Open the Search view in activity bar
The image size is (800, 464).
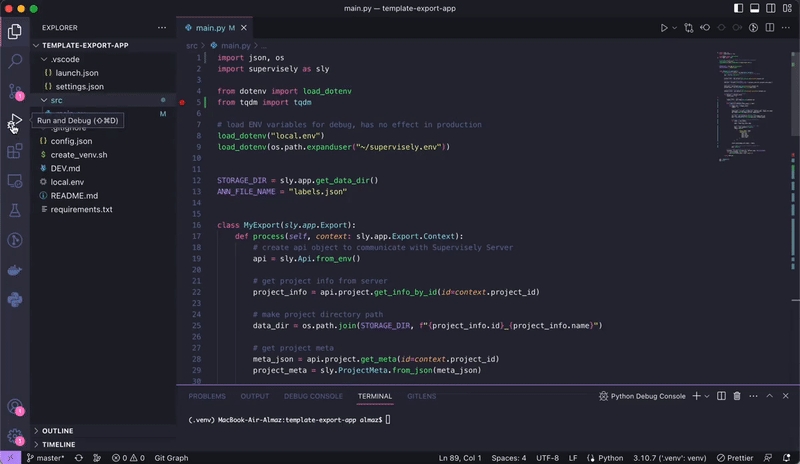(15, 61)
